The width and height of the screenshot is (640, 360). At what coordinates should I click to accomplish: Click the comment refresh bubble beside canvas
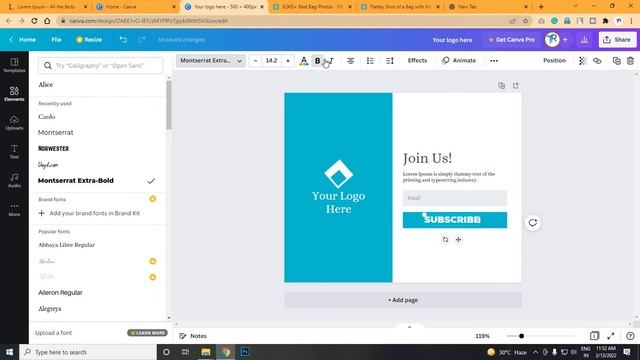point(533,223)
